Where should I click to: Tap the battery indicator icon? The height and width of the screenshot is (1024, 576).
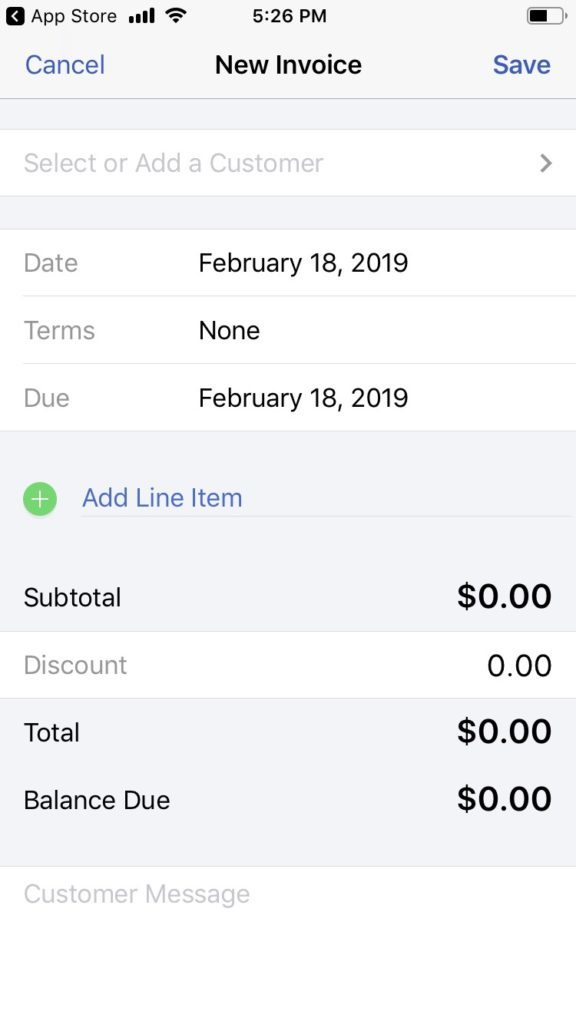pos(547,16)
